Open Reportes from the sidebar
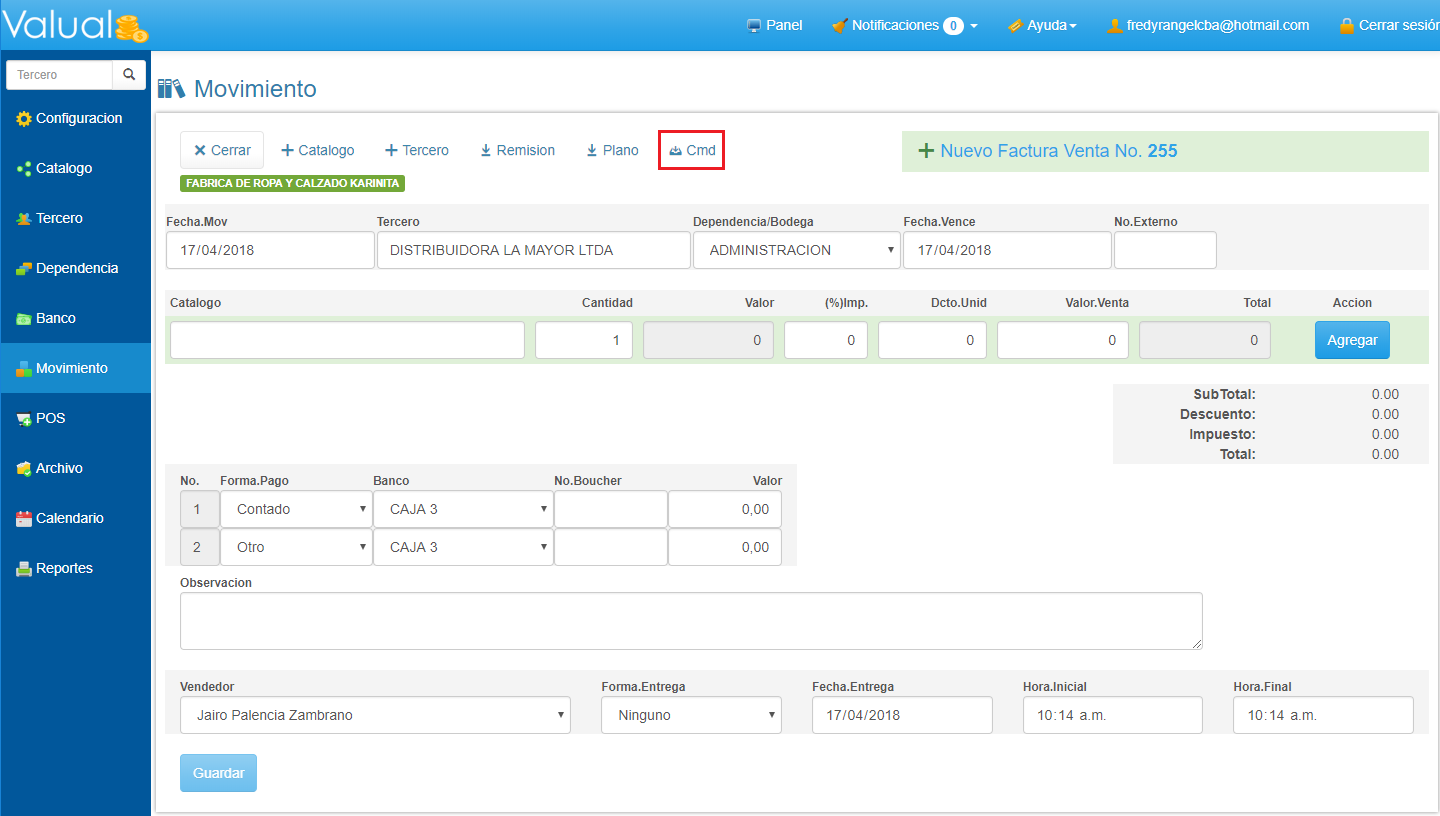Image resolution: width=1440 pixels, height=816 pixels. point(64,568)
